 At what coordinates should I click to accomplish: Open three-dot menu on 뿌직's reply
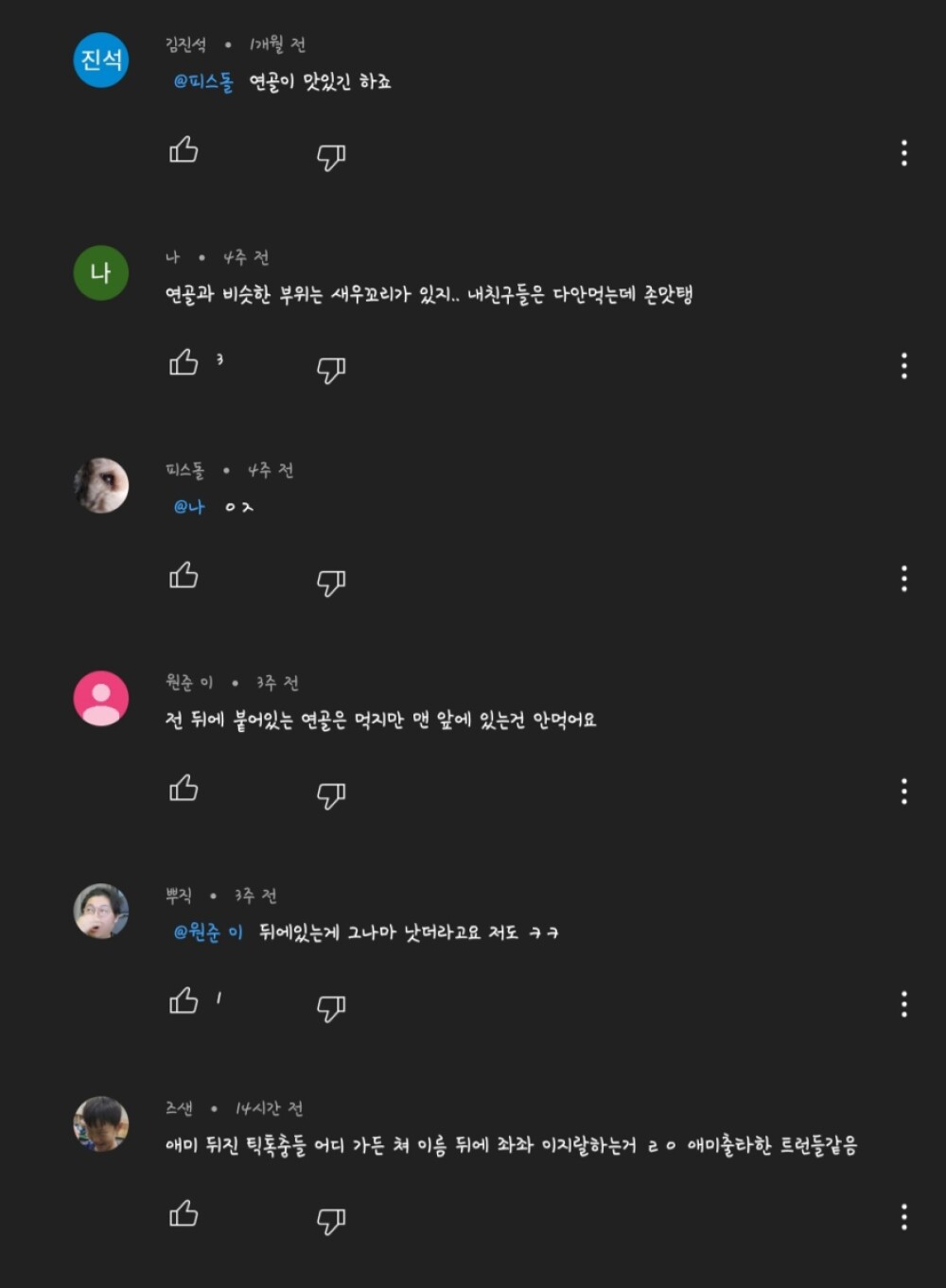click(x=904, y=1004)
